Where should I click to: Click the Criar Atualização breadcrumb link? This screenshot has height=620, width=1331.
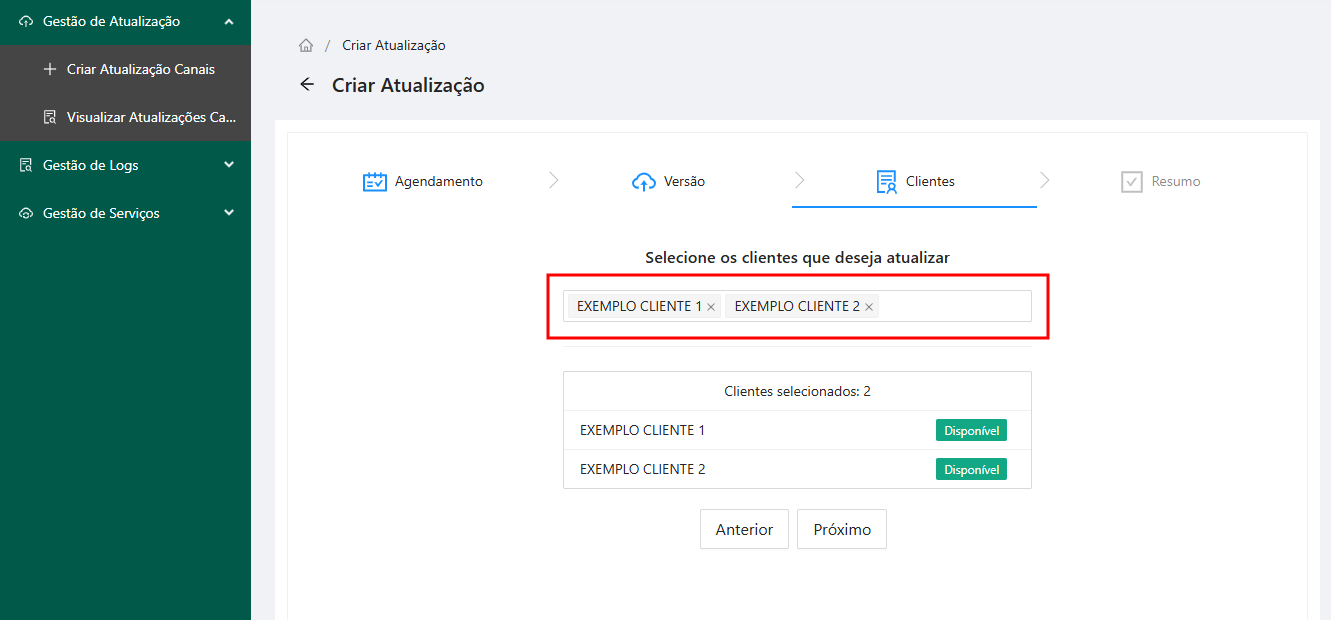click(394, 46)
